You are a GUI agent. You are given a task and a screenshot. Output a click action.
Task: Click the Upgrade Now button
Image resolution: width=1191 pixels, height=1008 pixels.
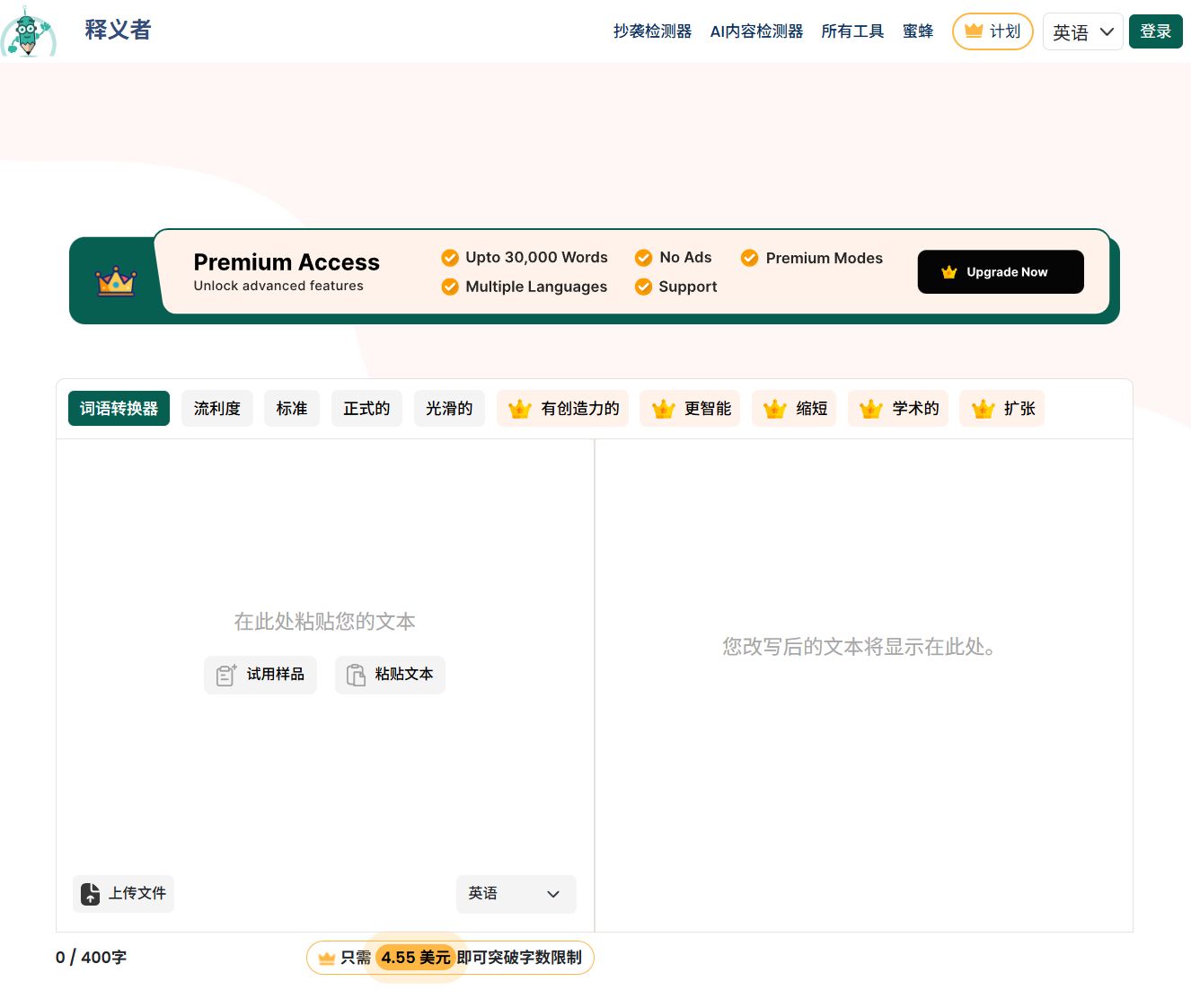tap(1001, 272)
